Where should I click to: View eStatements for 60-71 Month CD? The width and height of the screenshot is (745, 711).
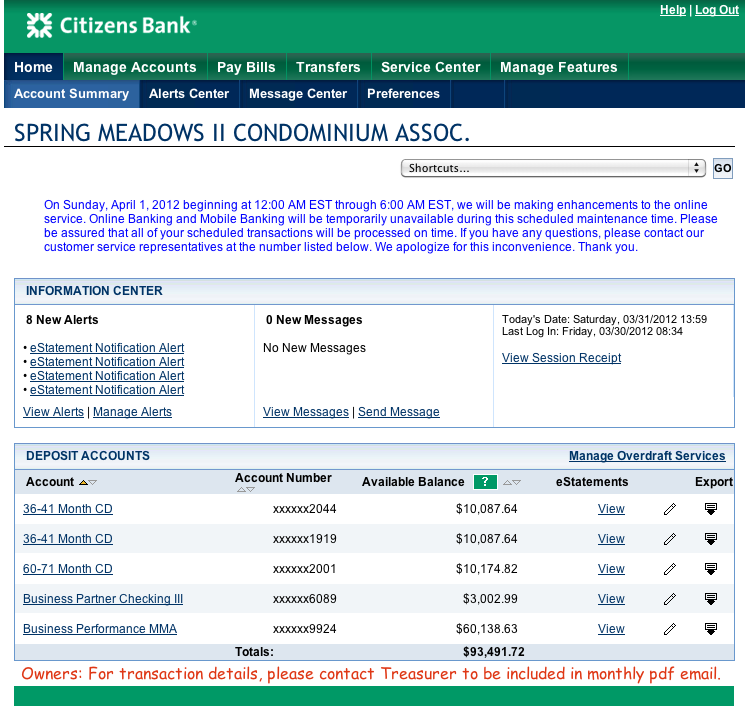click(611, 569)
